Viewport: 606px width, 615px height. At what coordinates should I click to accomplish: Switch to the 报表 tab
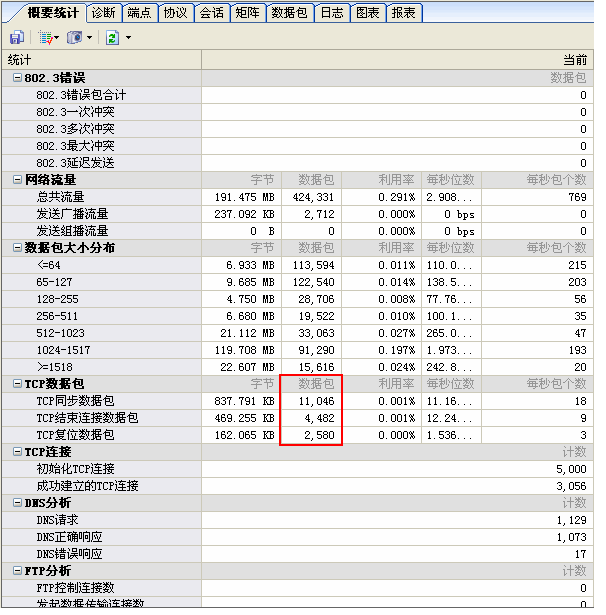click(x=404, y=13)
